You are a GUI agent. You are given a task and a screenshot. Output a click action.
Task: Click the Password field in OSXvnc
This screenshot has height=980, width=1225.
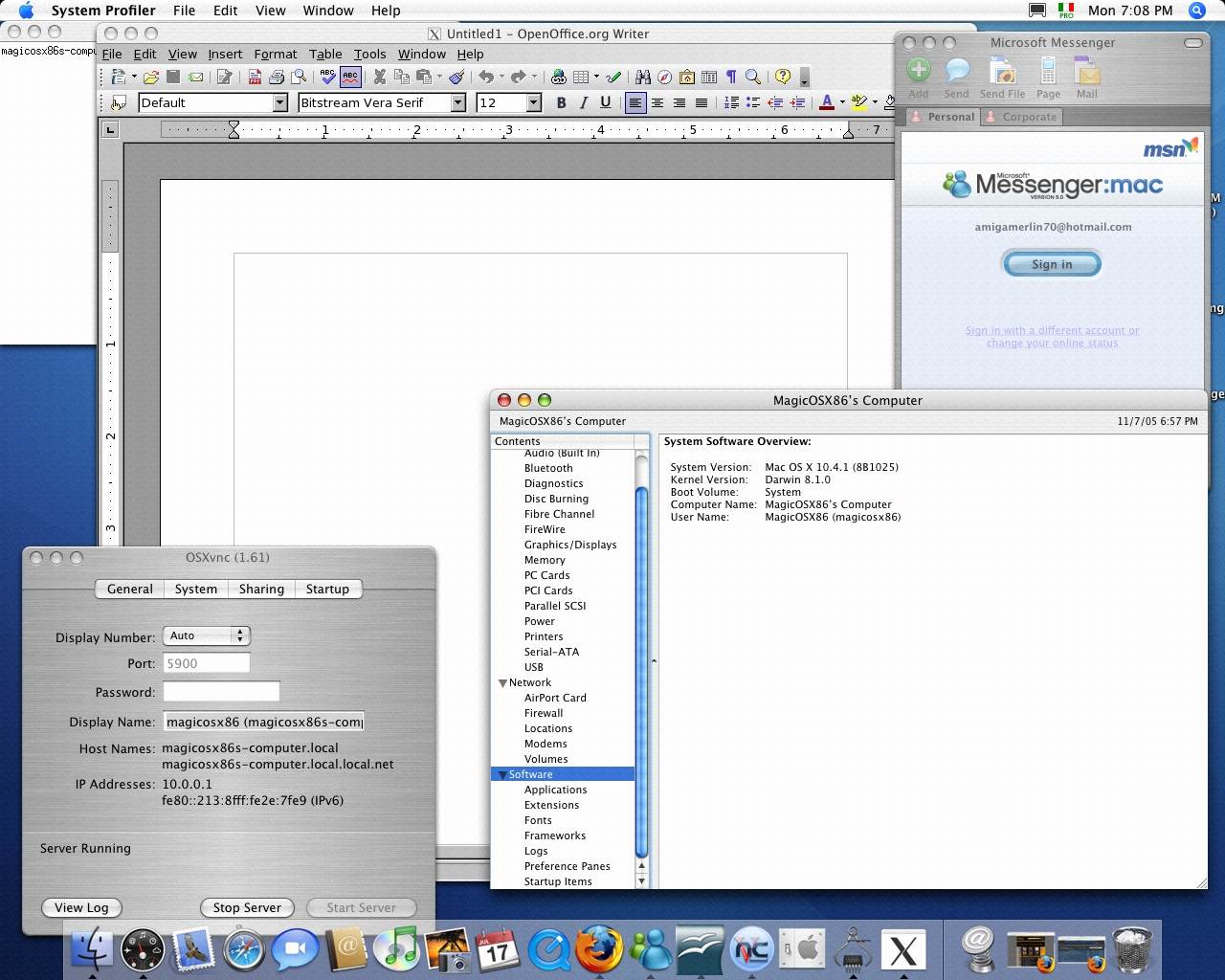221,692
